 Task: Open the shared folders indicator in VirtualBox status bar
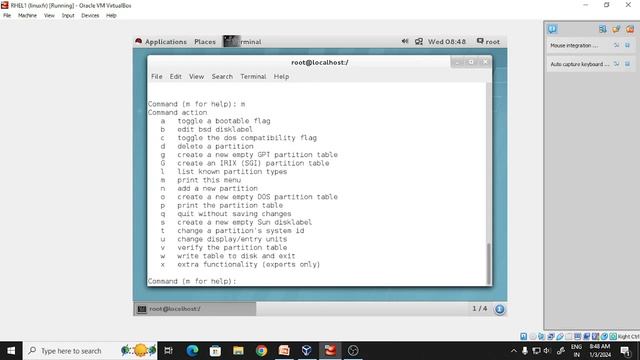(569, 336)
